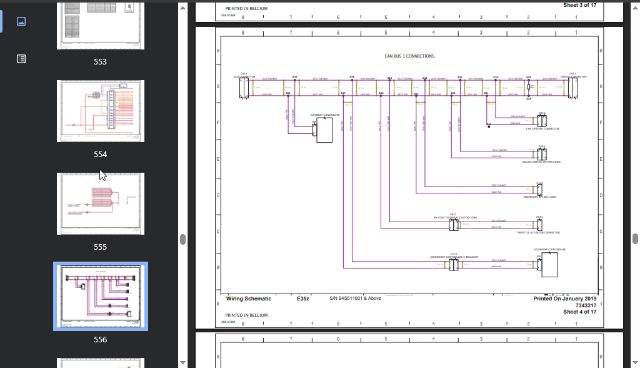Jump to page 555 thumbnail
Screen dimensions: 640x368
[100, 204]
